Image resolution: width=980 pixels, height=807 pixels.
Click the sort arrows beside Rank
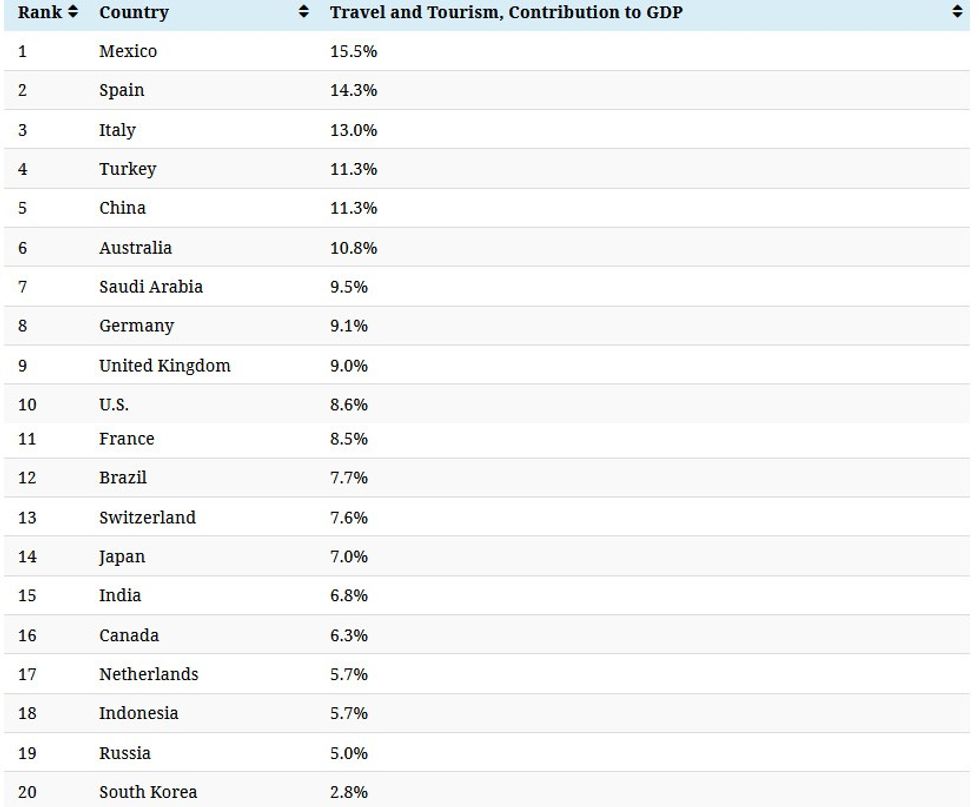73,13
